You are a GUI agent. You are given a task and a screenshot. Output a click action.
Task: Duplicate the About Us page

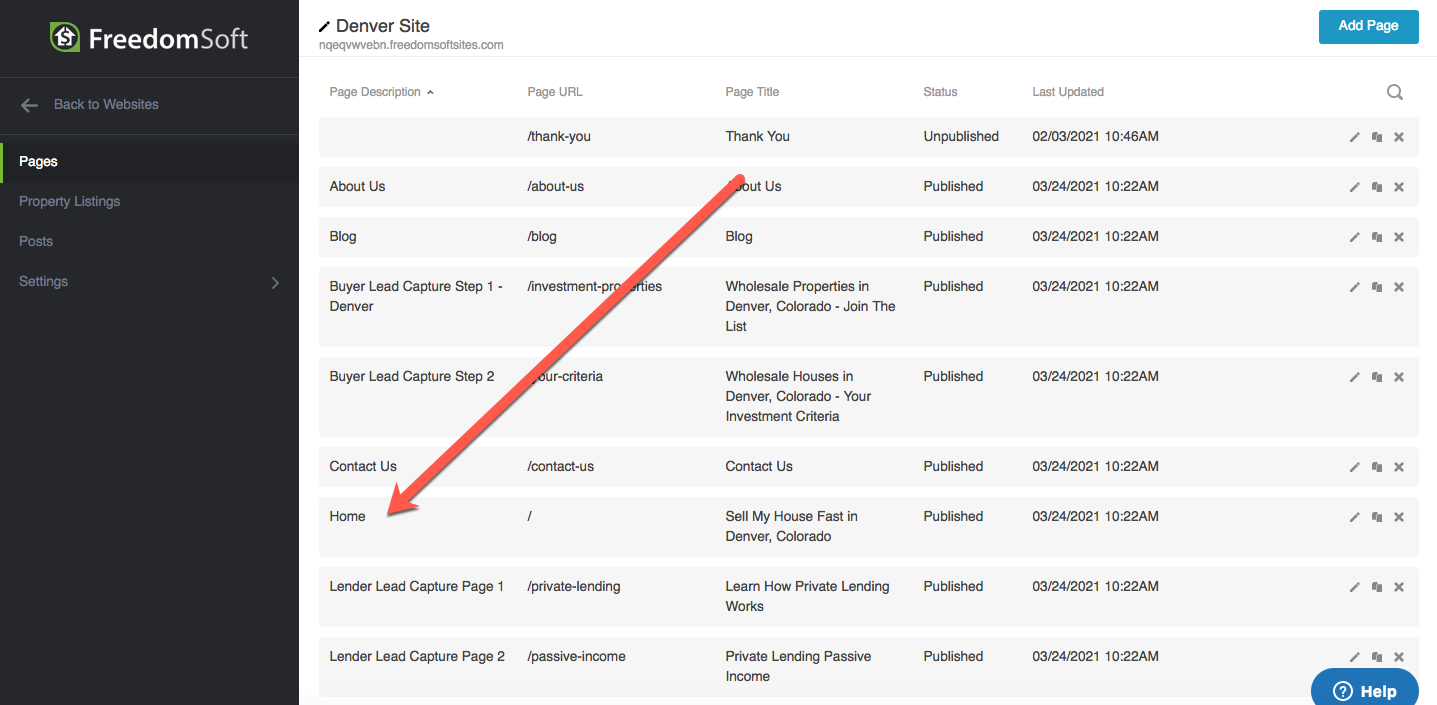pos(1377,187)
